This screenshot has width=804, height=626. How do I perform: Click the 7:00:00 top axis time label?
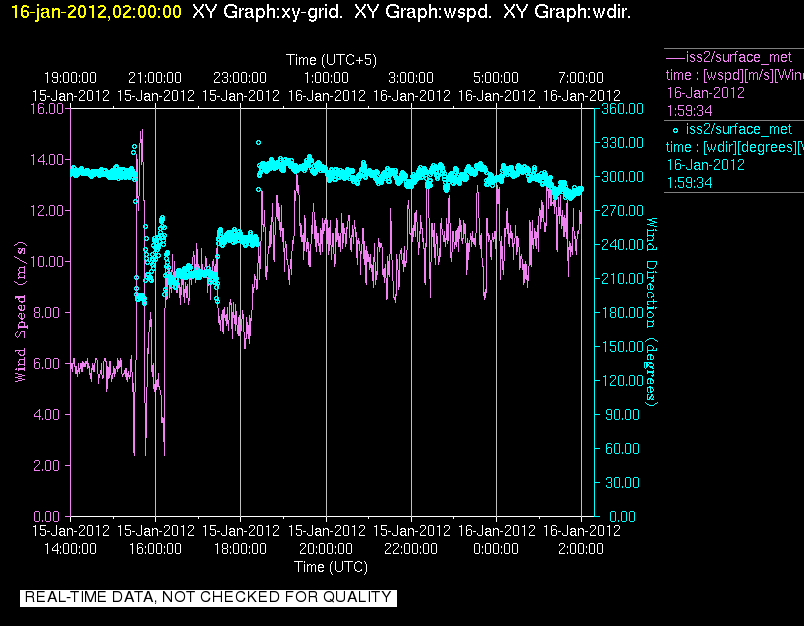[x=581, y=78]
